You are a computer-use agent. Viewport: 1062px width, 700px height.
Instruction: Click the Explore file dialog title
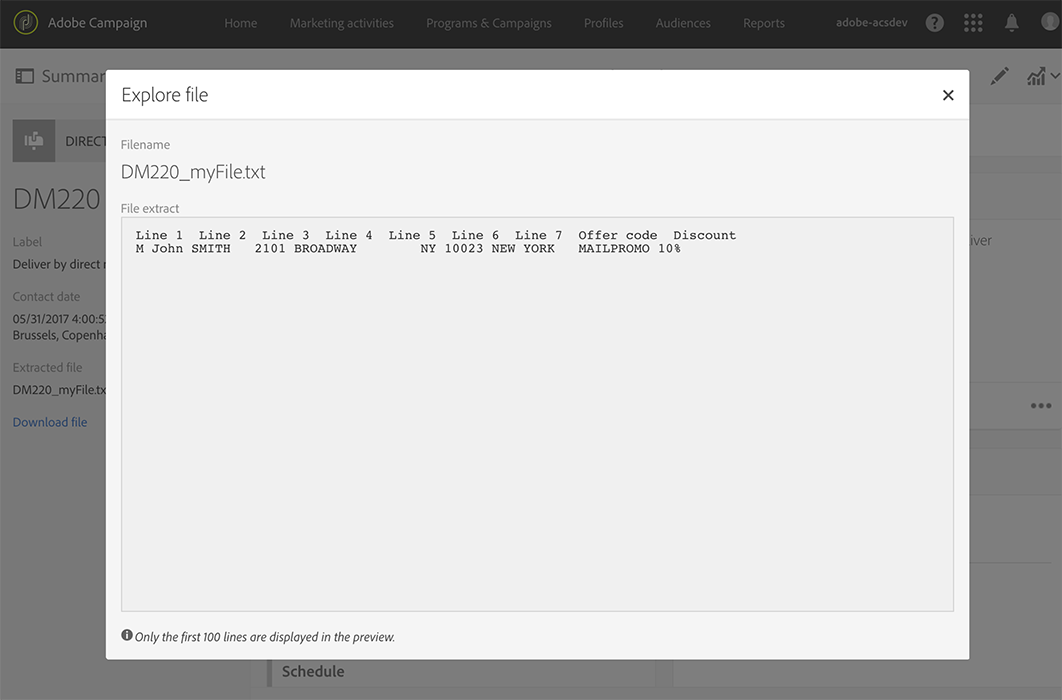click(165, 95)
